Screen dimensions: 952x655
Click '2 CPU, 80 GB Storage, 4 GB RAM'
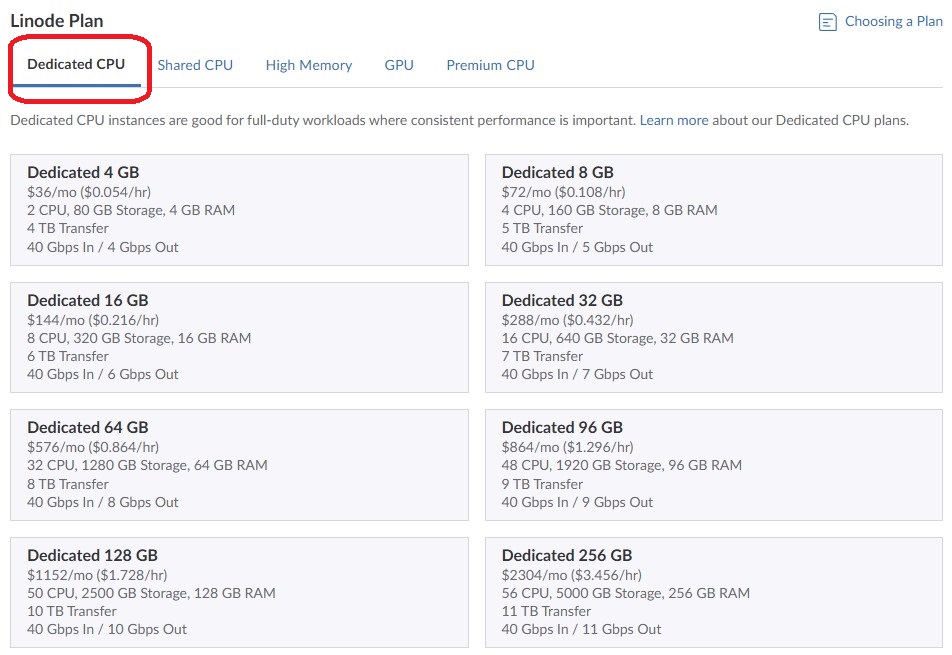[131, 210]
